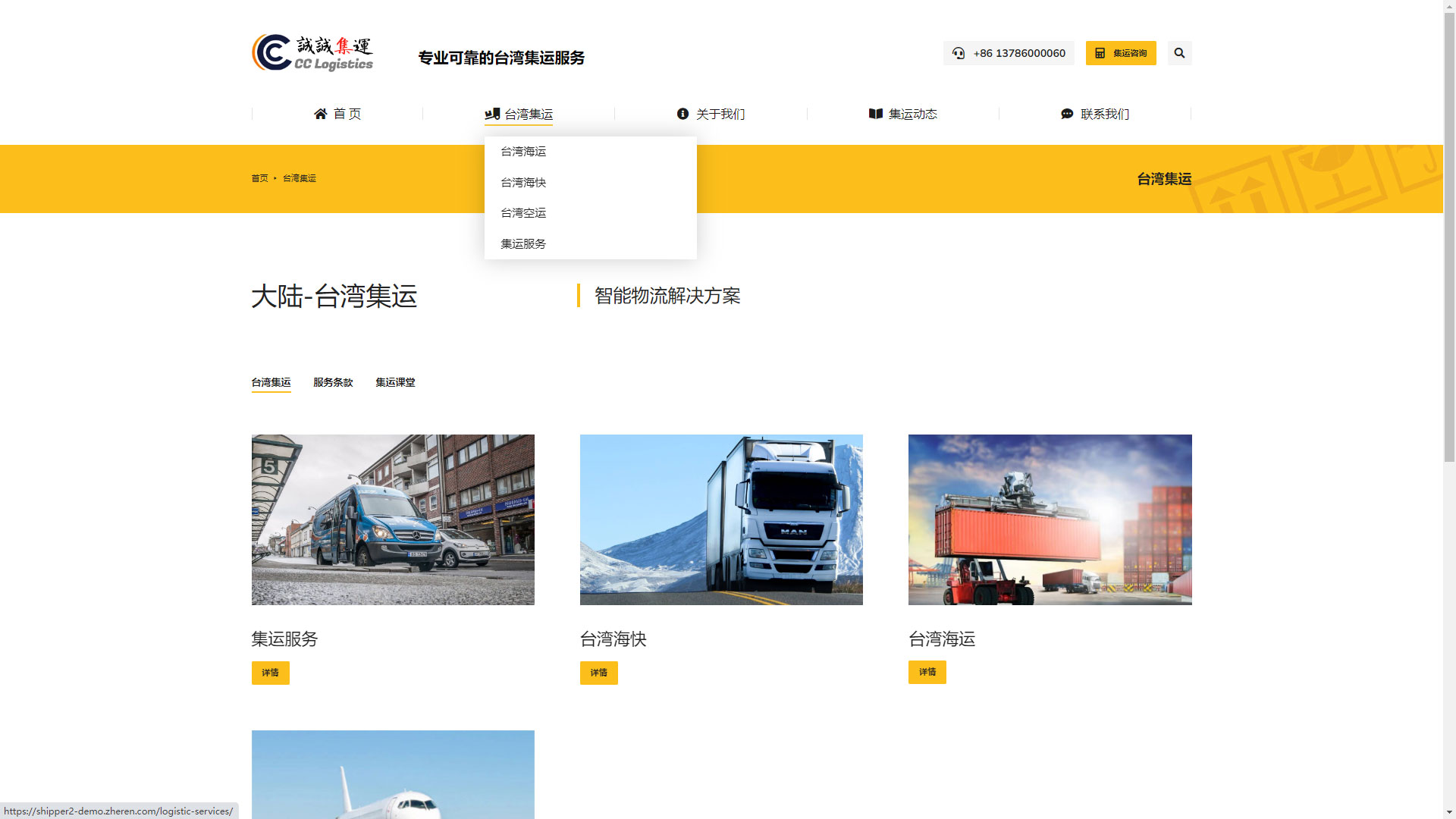Switch to the 服务条款 tab
This screenshot has height=819, width=1456.
333,383
